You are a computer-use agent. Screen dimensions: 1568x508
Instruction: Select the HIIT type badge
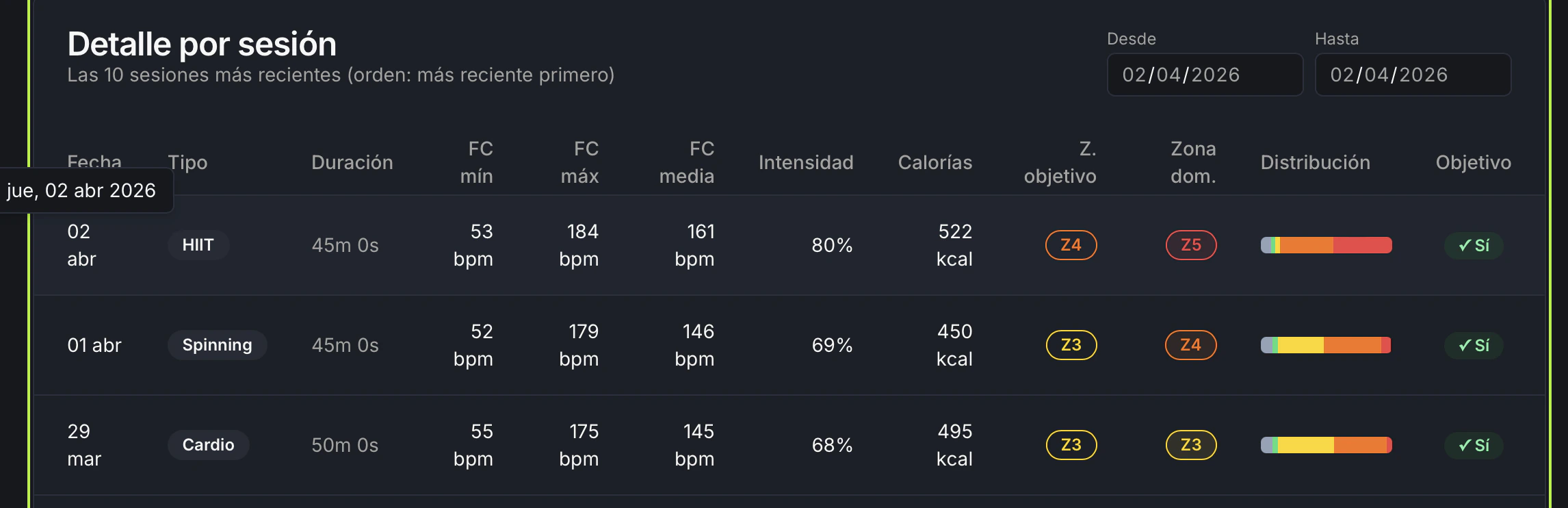point(198,245)
